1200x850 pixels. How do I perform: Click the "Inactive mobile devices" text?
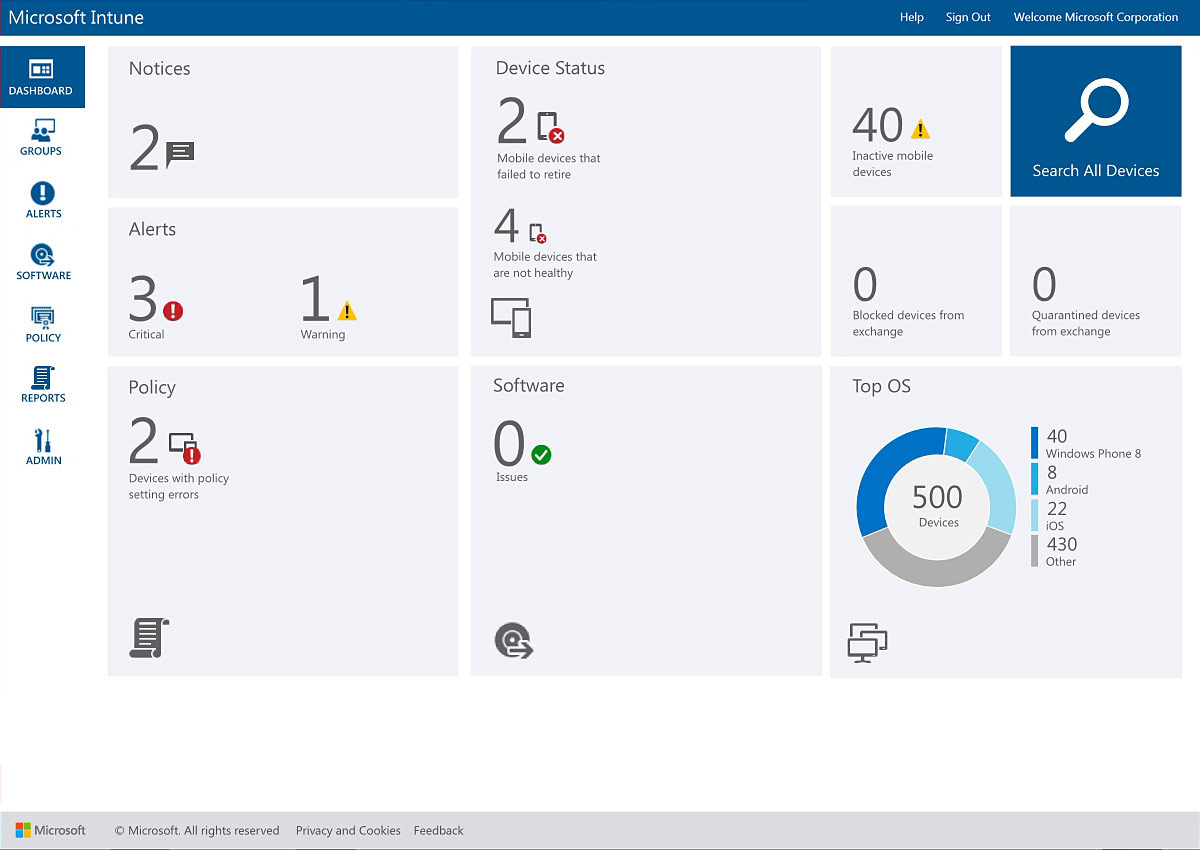(x=892, y=164)
